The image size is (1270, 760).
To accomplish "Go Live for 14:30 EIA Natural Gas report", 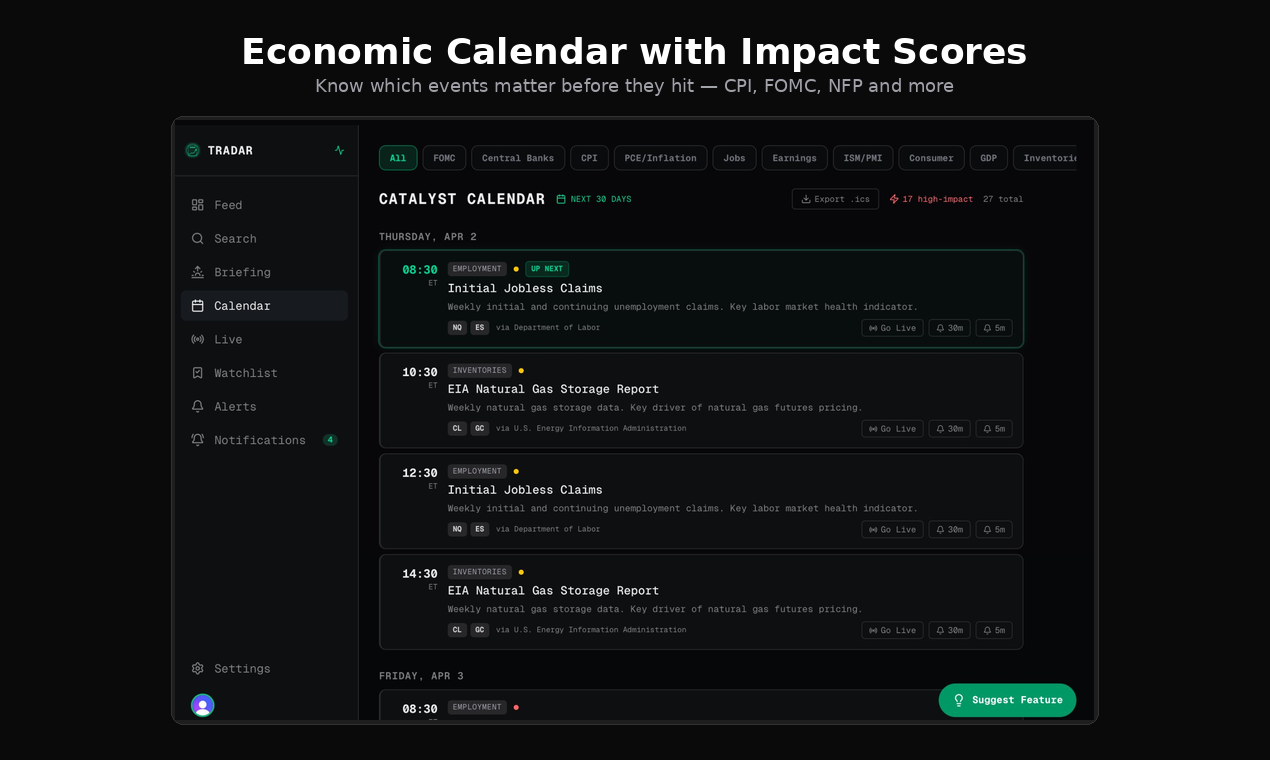I will [892, 630].
